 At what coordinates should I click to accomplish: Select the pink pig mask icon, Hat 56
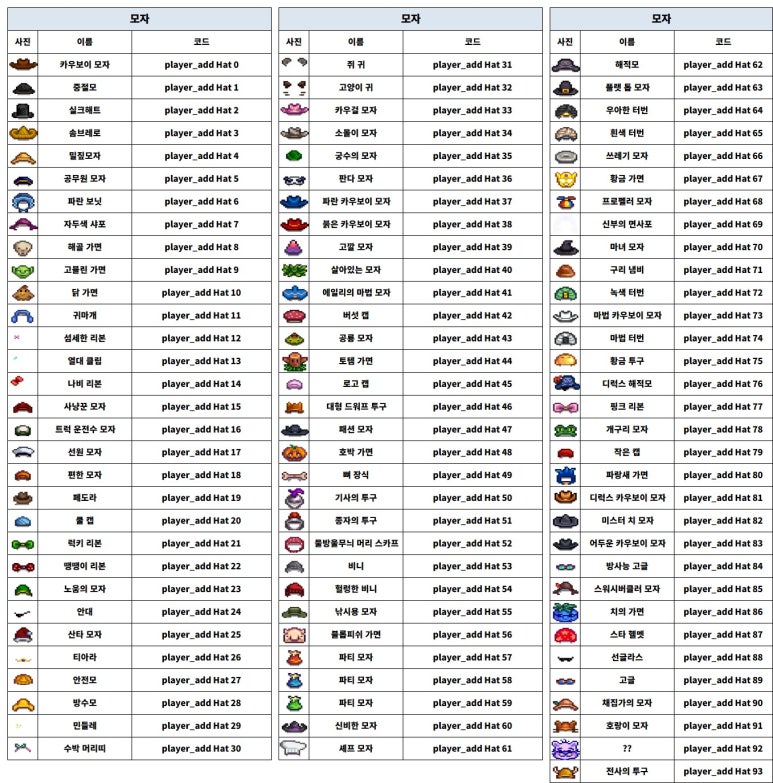coord(294,635)
